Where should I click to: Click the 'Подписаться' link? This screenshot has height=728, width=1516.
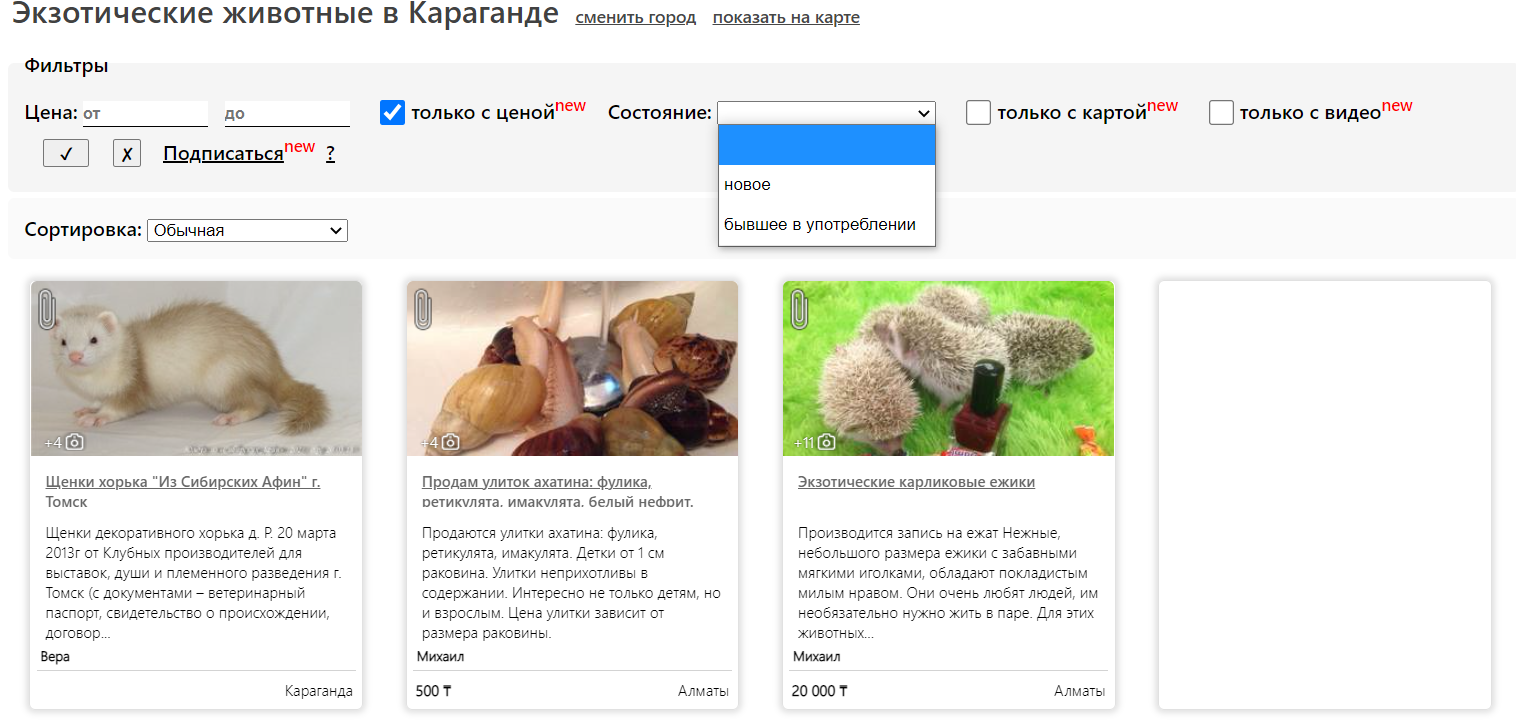point(223,154)
